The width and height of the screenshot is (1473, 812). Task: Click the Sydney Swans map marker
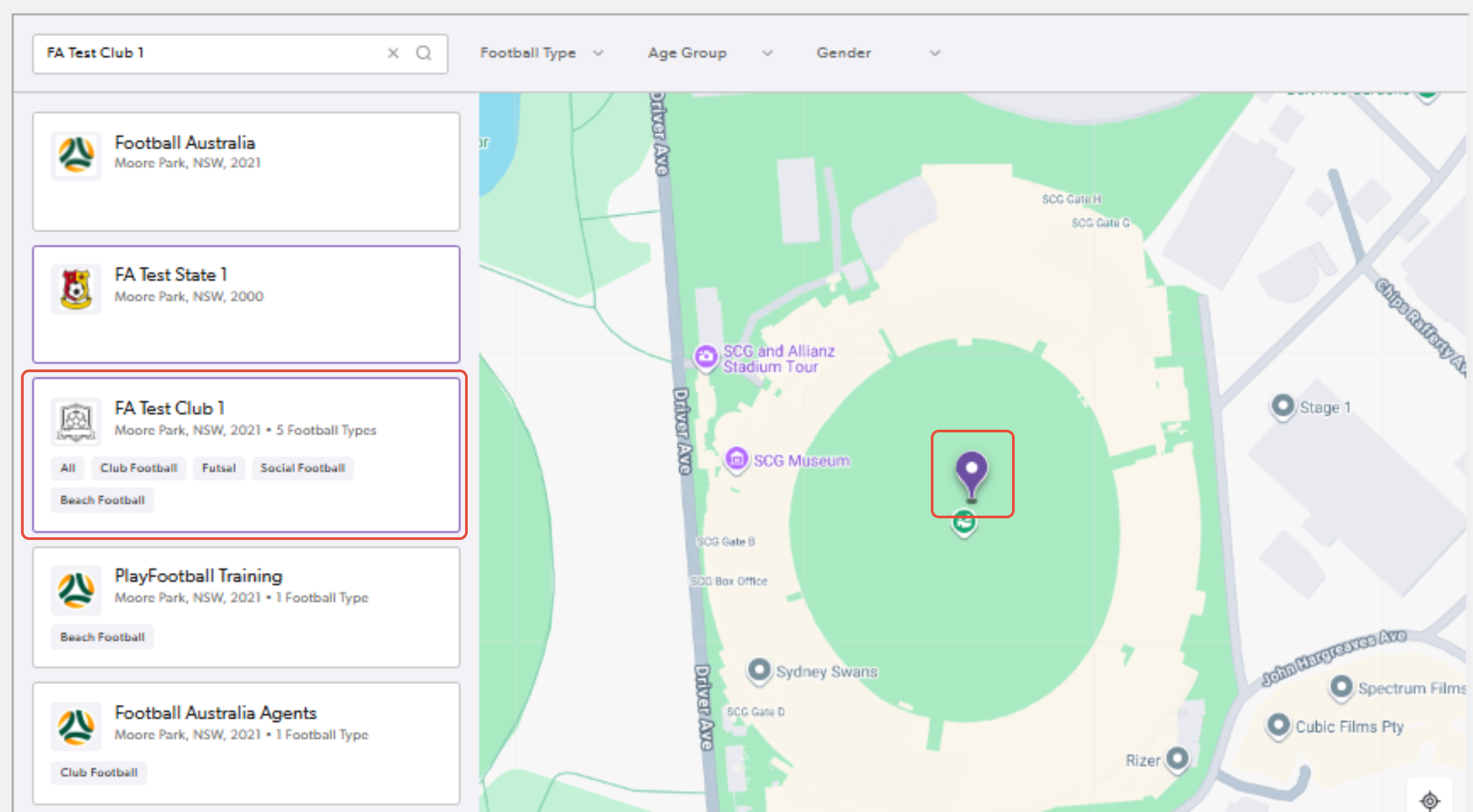[759, 671]
